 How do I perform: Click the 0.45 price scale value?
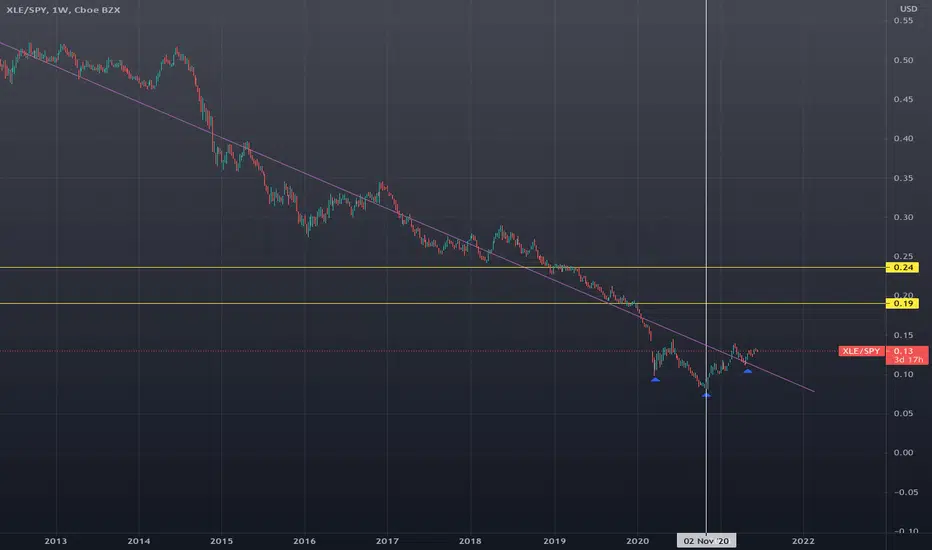click(903, 99)
